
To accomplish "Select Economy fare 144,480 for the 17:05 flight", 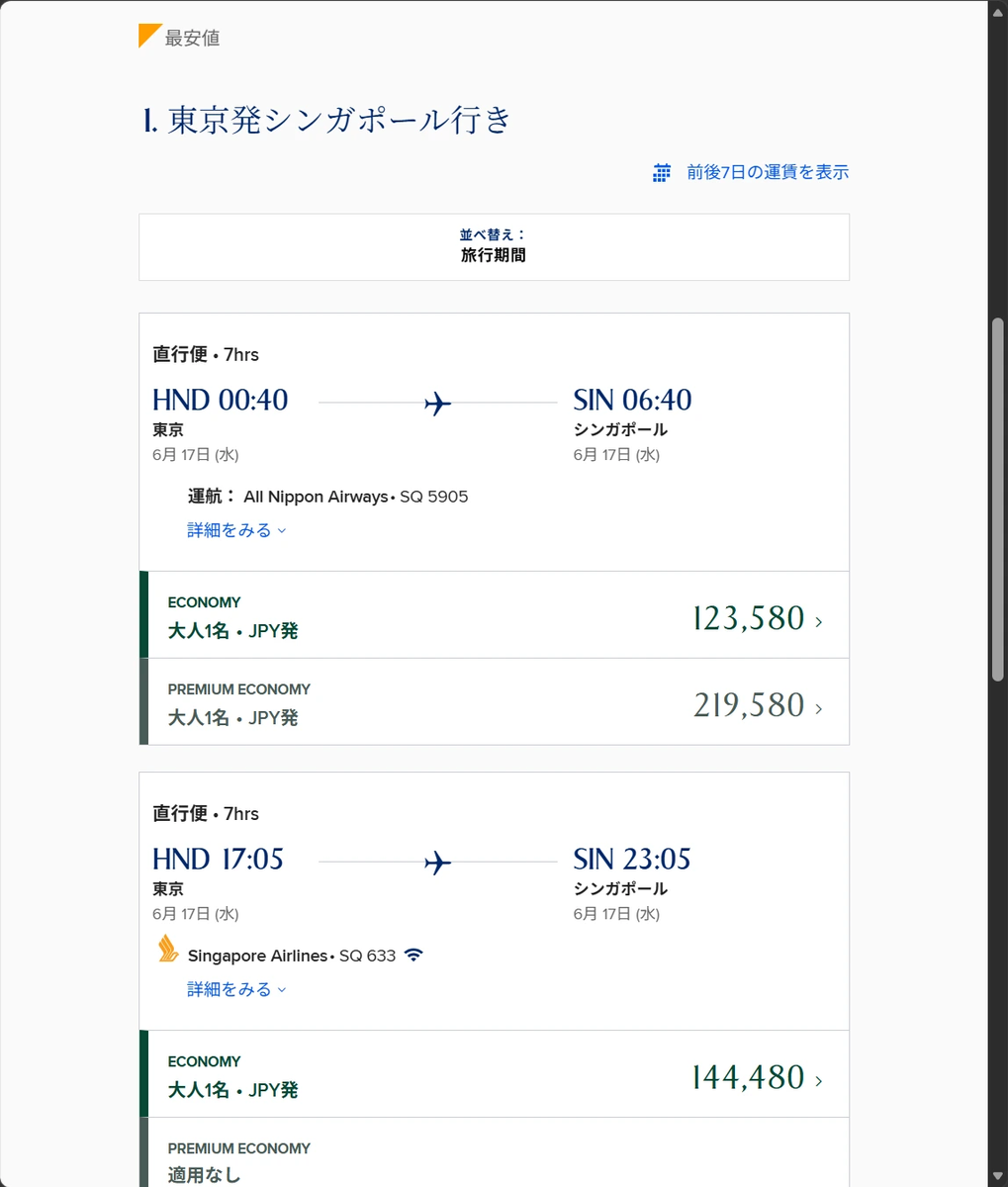I will tap(494, 1074).
